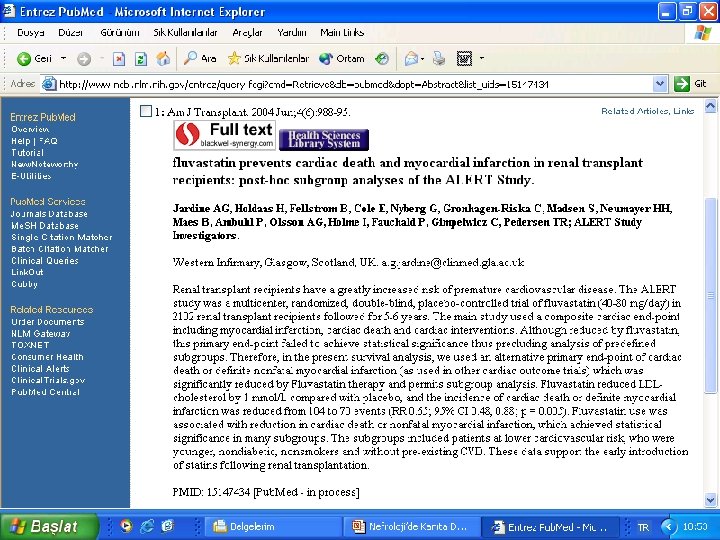The height and width of the screenshot is (540, 720).
Task: Launch Outlook Express quick launch icon
Action: coord(168,526)
